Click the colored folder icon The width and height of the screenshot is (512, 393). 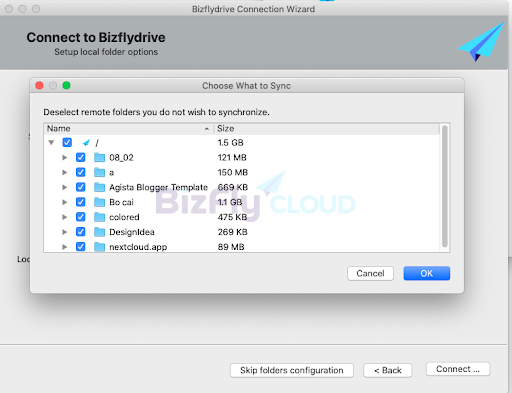(99, 217)
